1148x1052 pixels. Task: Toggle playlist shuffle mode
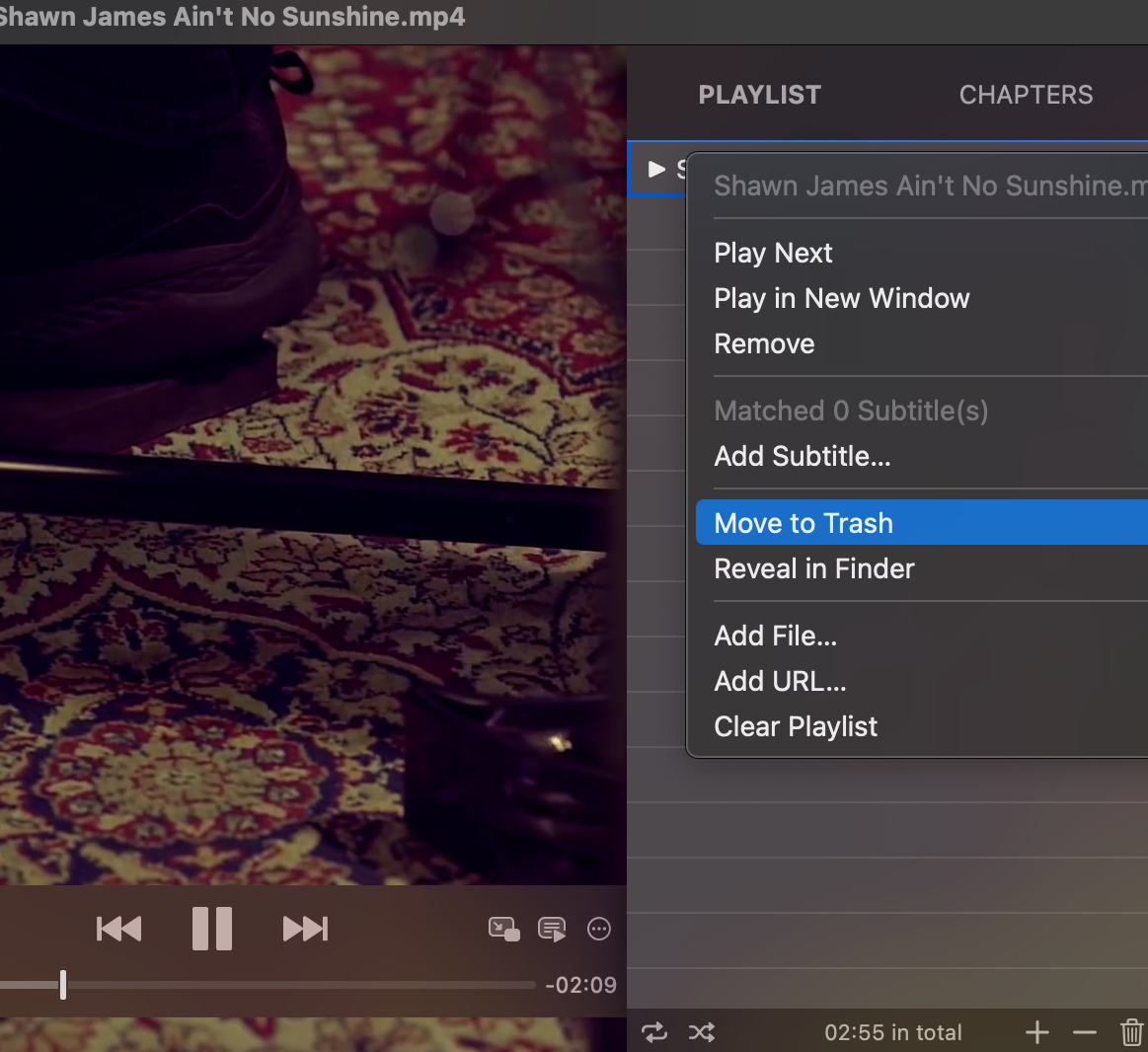coord(702,1032)
